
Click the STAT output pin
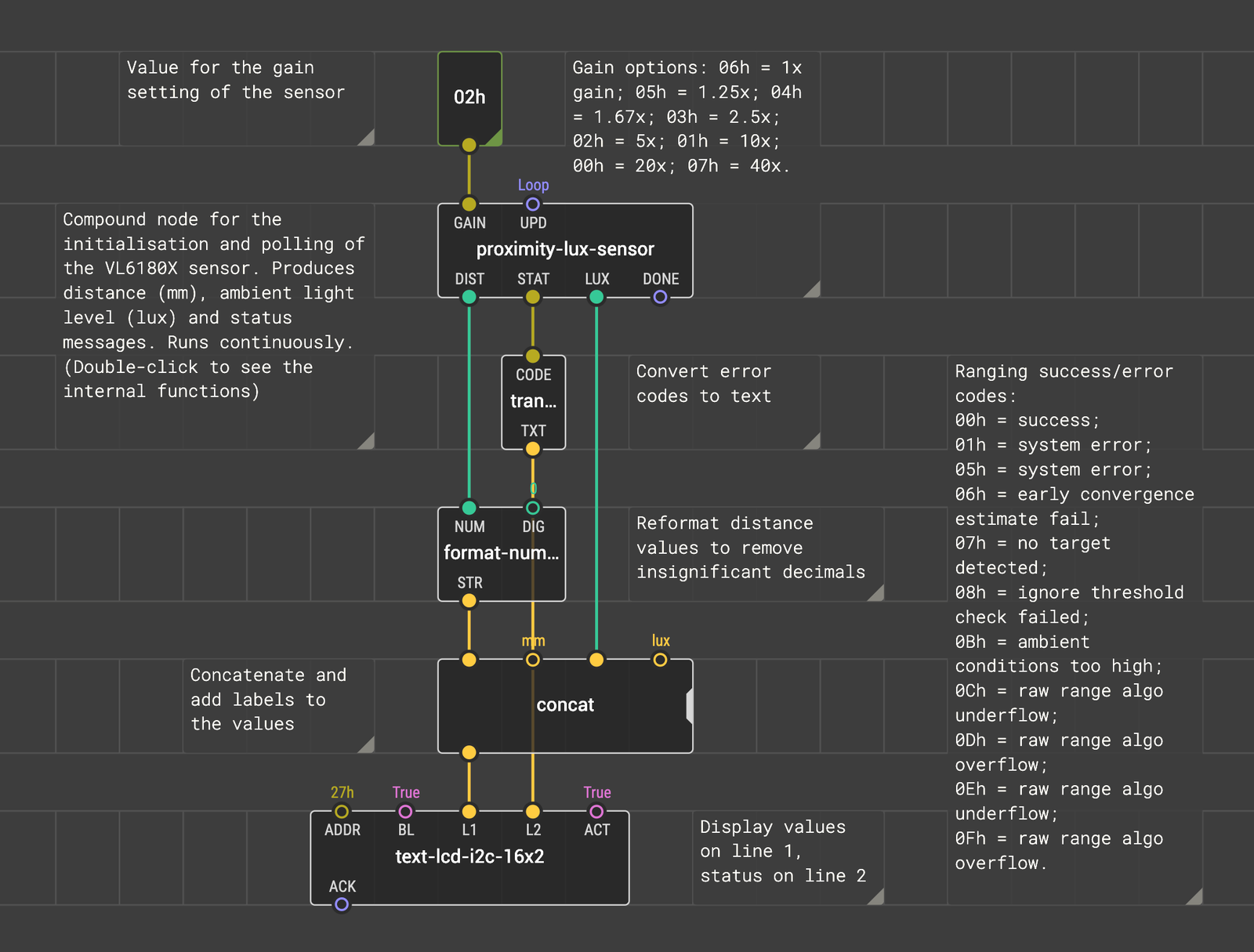[533, 297]
